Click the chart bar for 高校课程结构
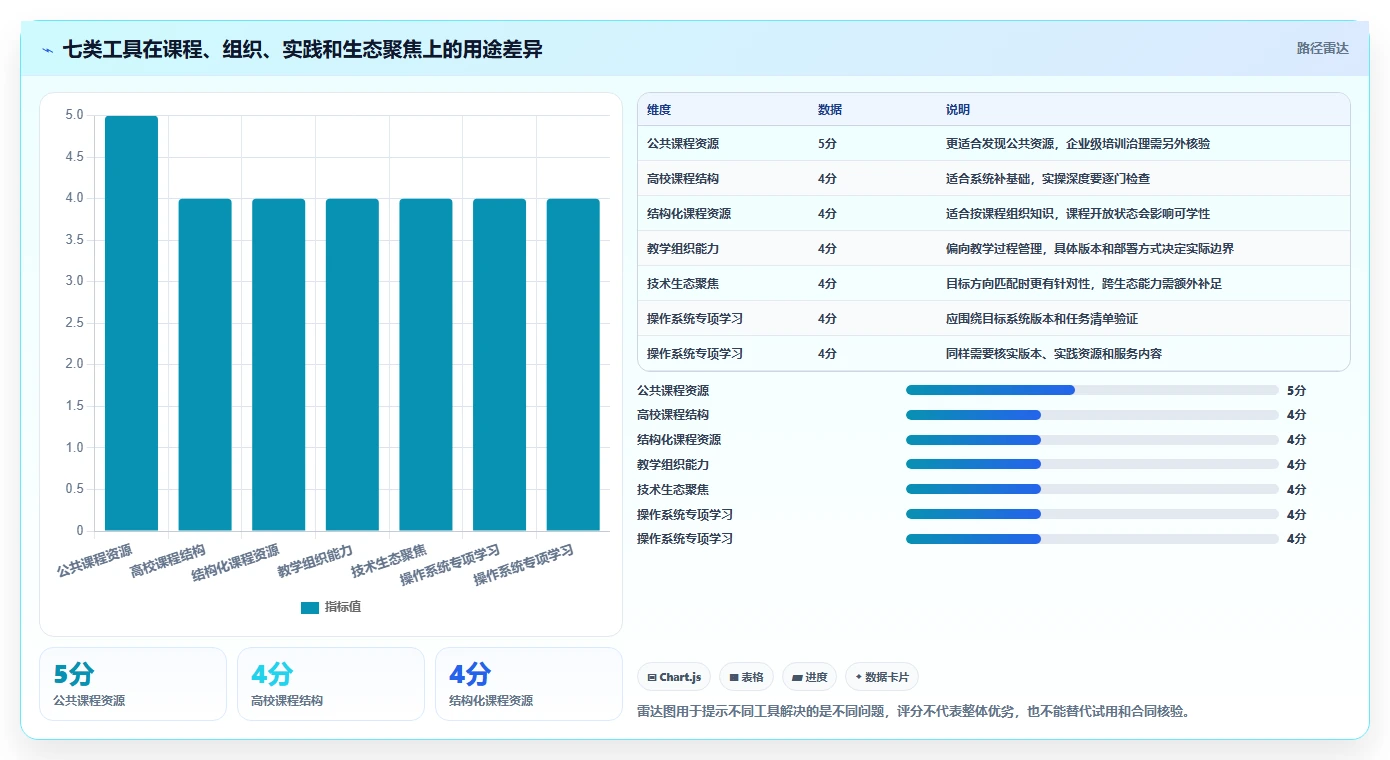The width and height of the screenshot is (1390, 760). click(205, 365)
